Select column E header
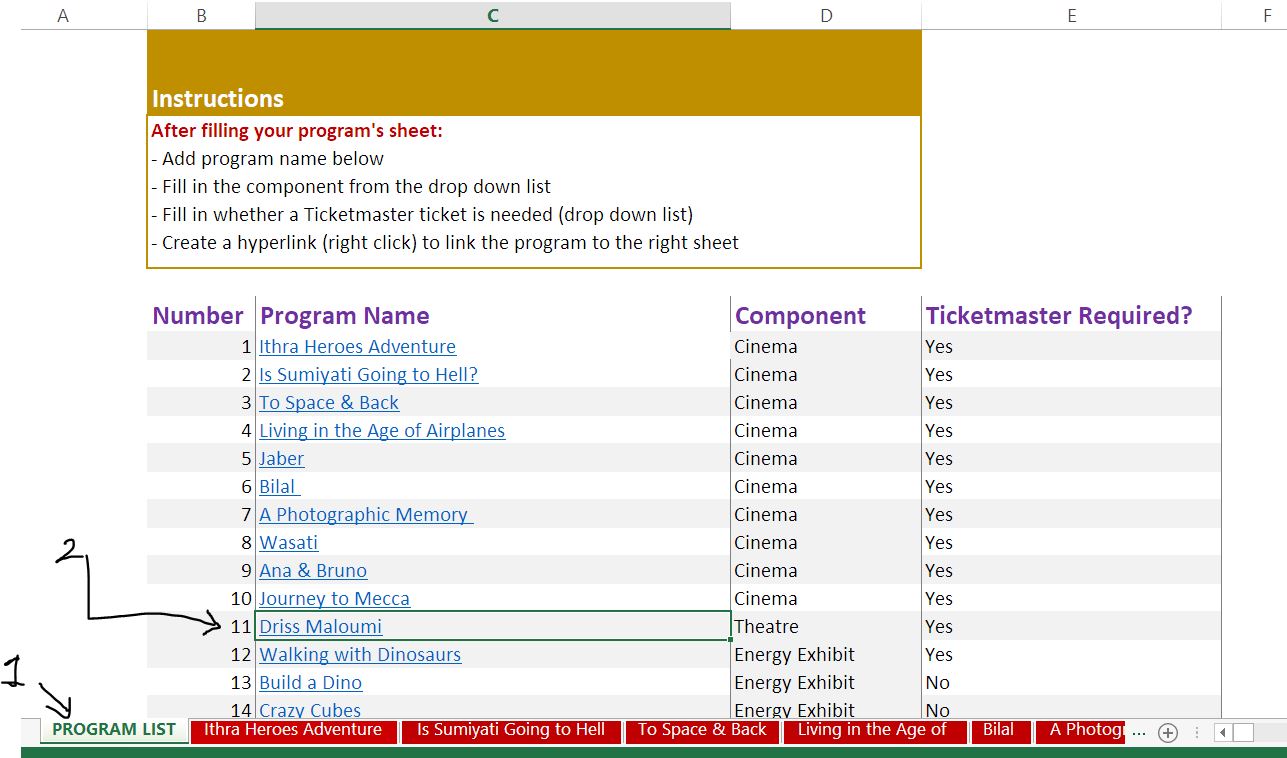Viewport: 1287px width, 758px height. (1071, 15)
